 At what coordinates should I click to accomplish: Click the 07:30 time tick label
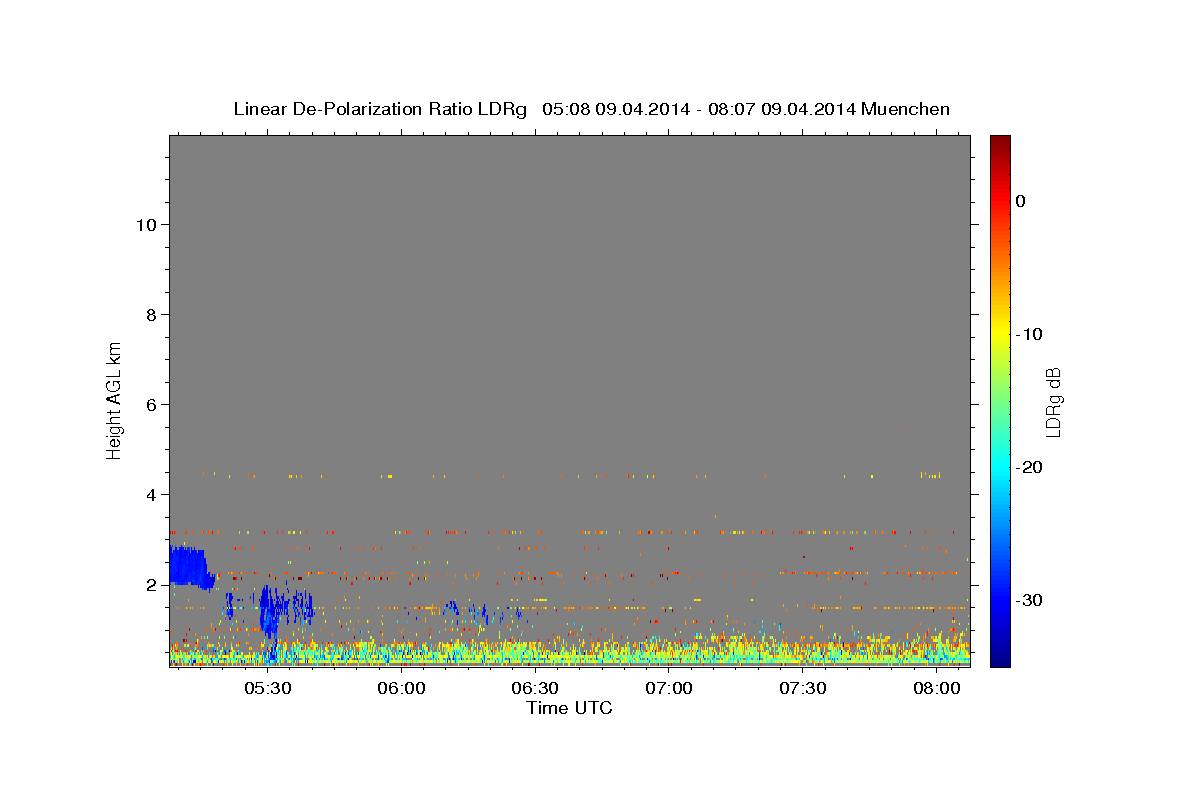(x=802, y=689)
